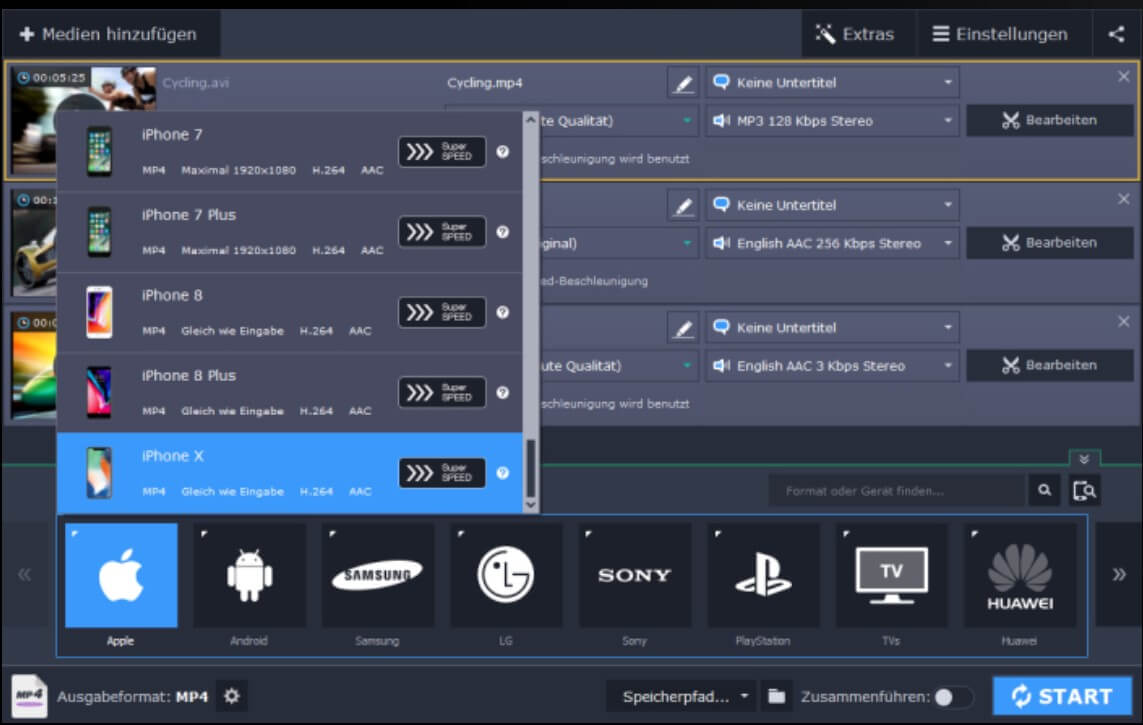This screenshot has height=725, width=1143.
Task: Click preset list scroll down arrow
Action: 531,504
